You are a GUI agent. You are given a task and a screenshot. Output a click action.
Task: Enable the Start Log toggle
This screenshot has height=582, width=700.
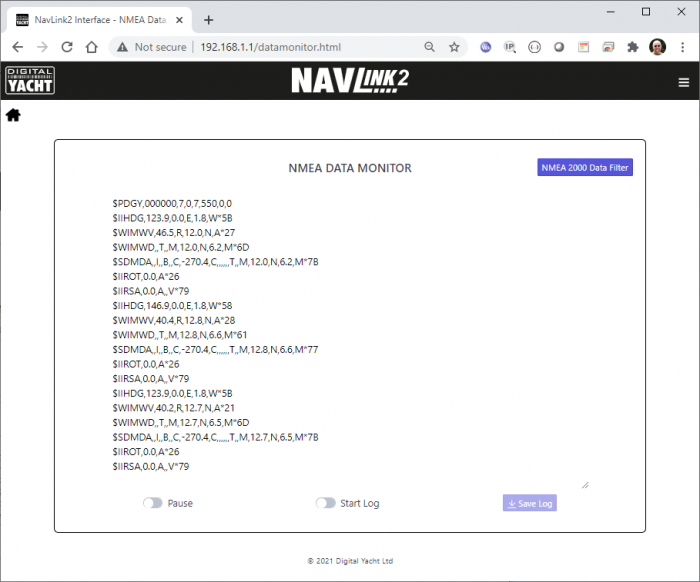pos(325,503)
